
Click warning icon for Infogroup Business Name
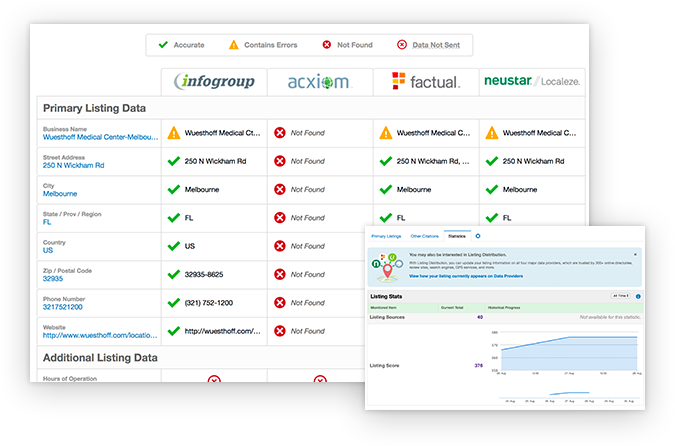click(175, 132)
